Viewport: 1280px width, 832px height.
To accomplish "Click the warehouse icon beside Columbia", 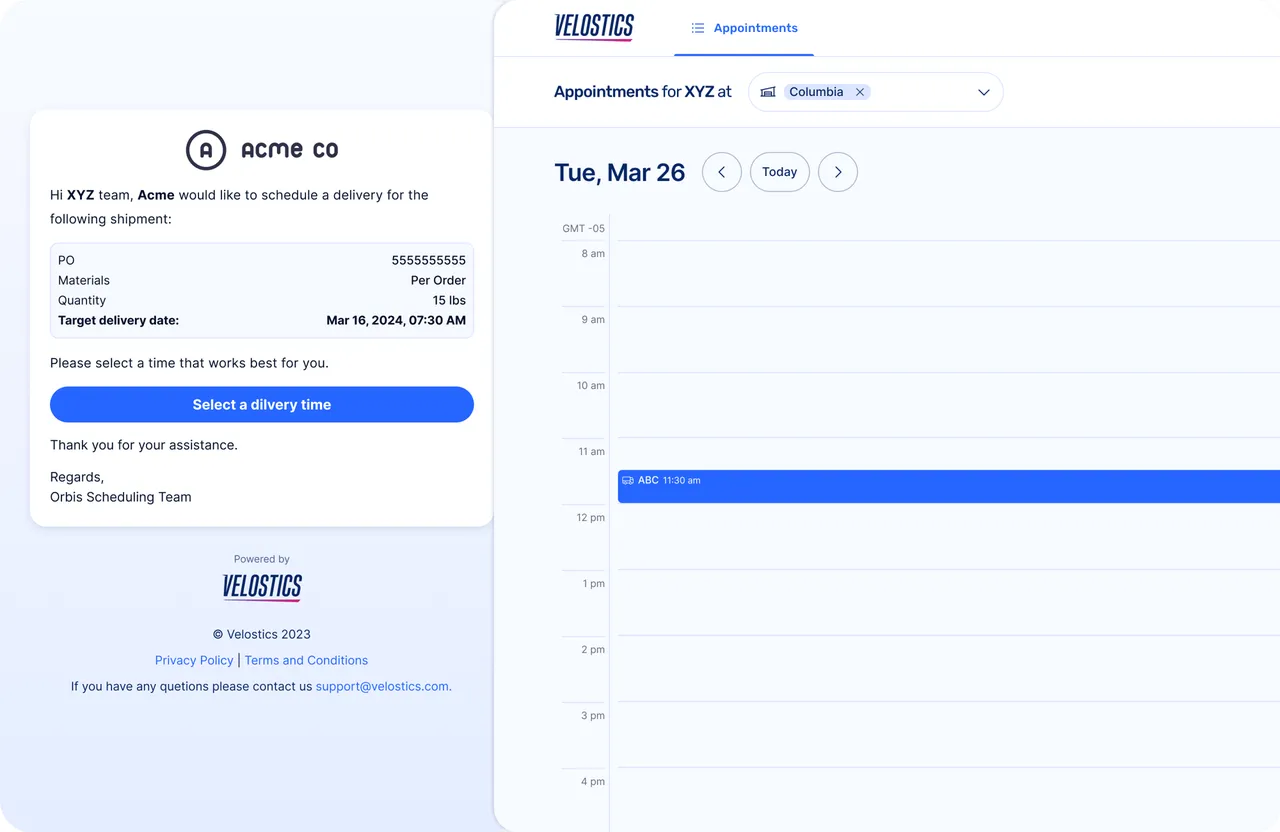I will click(768, 92).
